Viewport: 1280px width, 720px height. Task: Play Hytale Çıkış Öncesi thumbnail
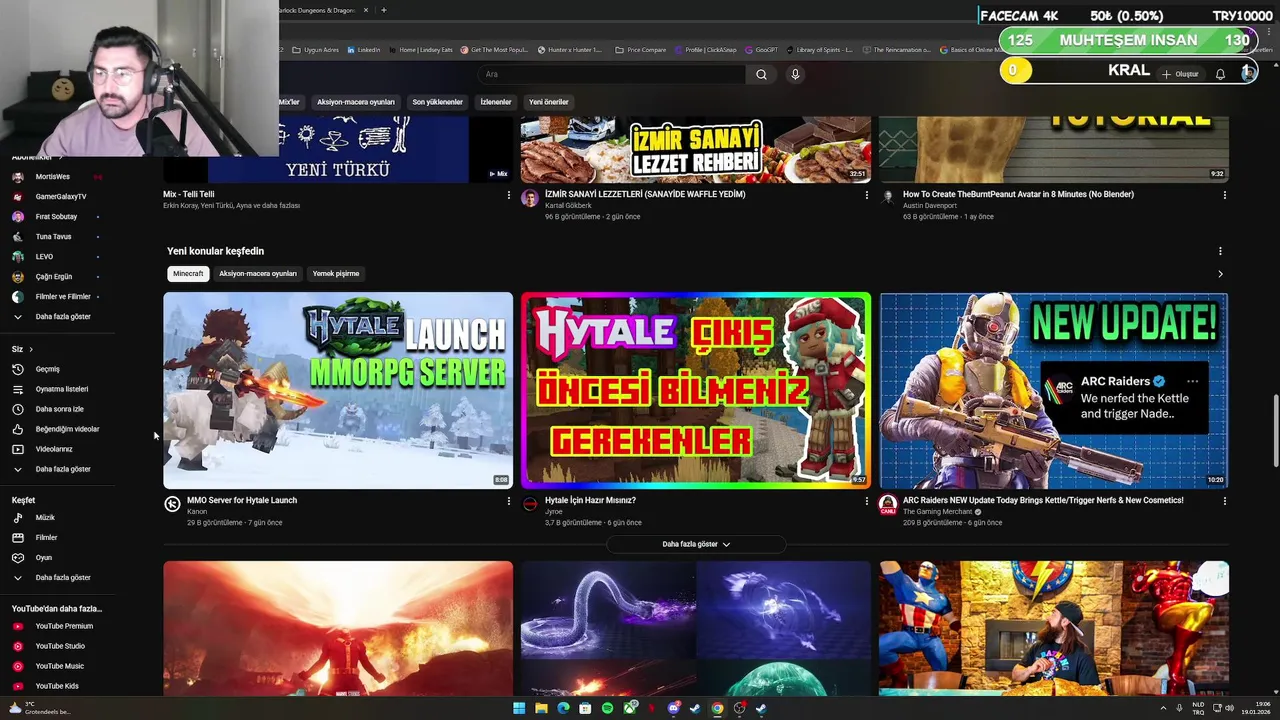click(x=696, y=390)
